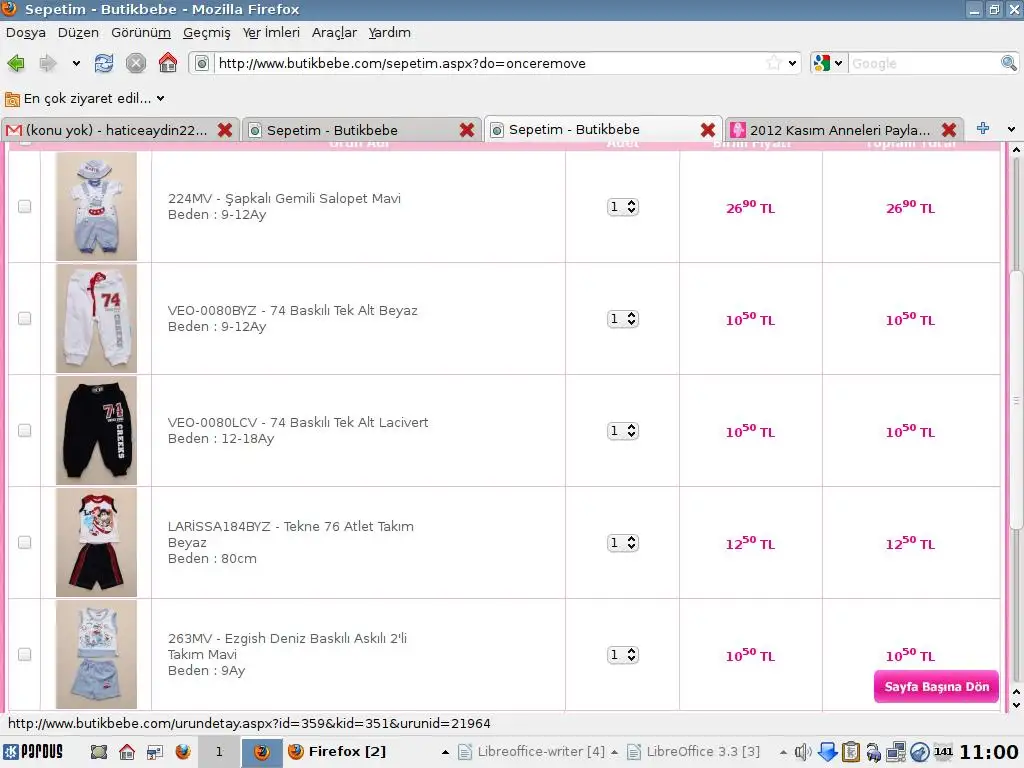Click the network connection tray icon
The width and height of the screenshot is (1024, 768).
pos(896,752)
